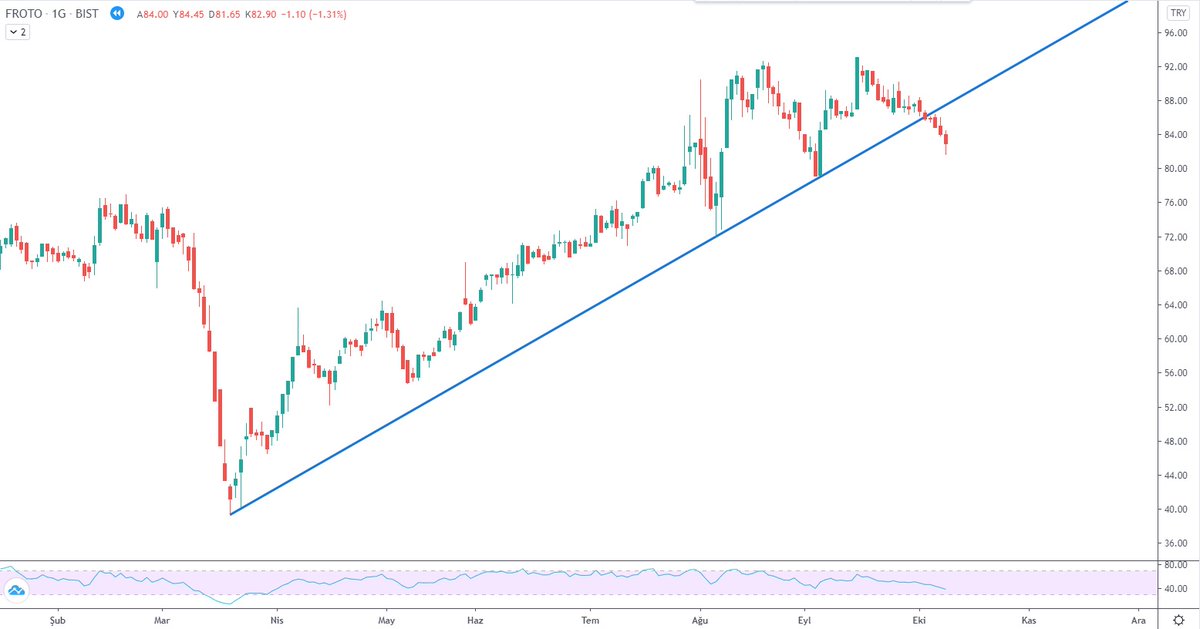Open chart settings gear icon
This screenshot has height=629, width=1200.
pyautogui.click(x=1178, y=620)
